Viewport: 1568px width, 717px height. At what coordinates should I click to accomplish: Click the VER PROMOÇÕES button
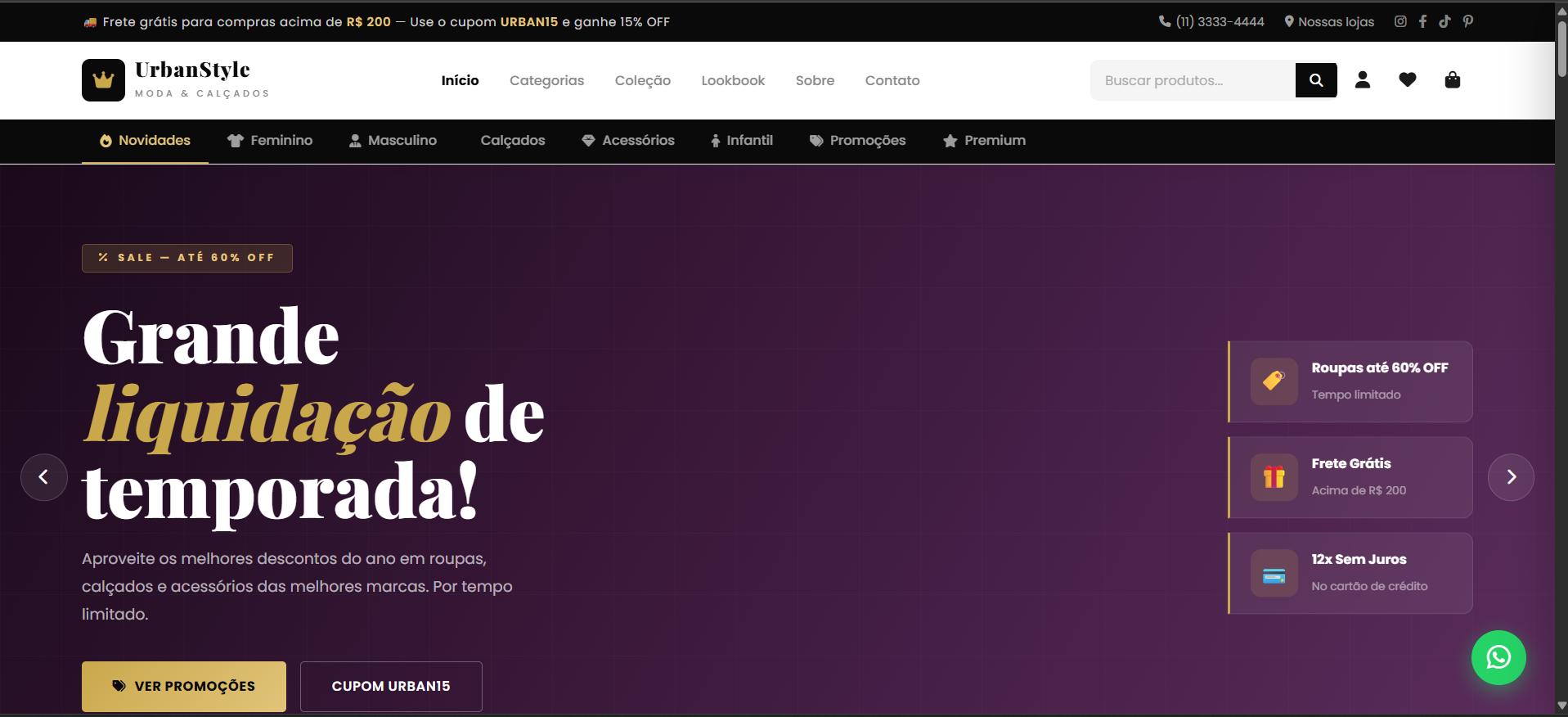184,686
